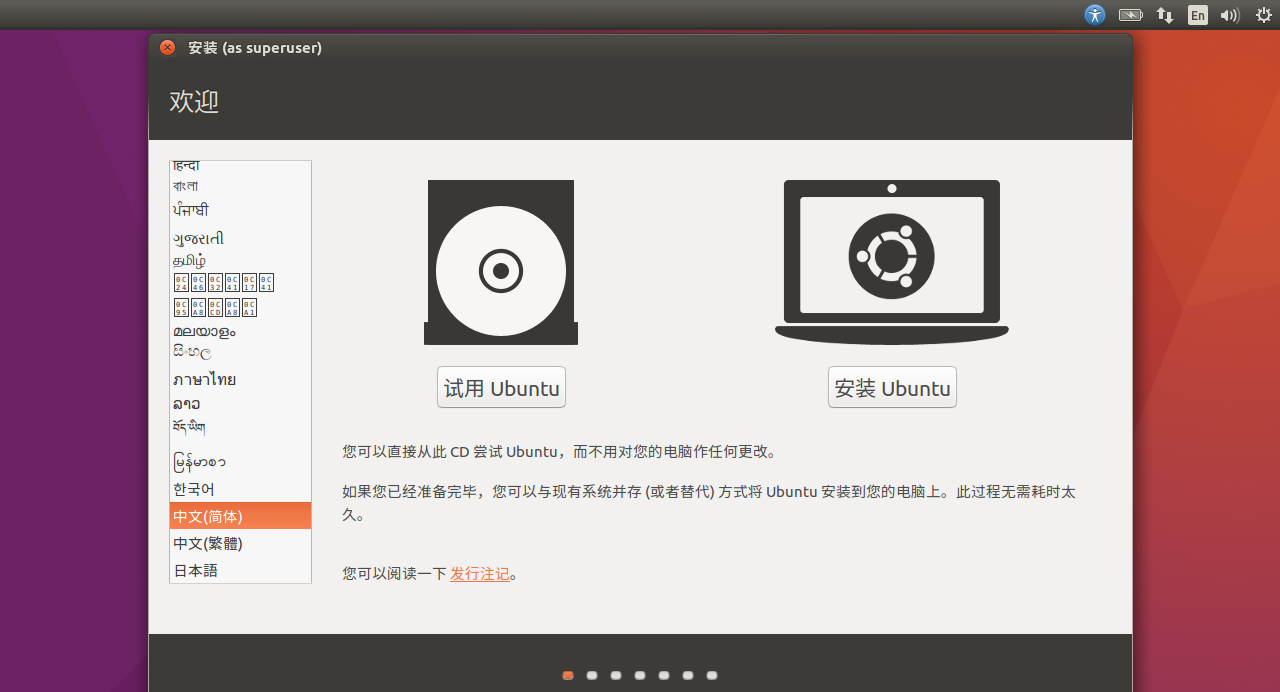The width and height of the screenshot is (1280, 692).
Task: Click the first orange progress dot
Action: (568, 675)
